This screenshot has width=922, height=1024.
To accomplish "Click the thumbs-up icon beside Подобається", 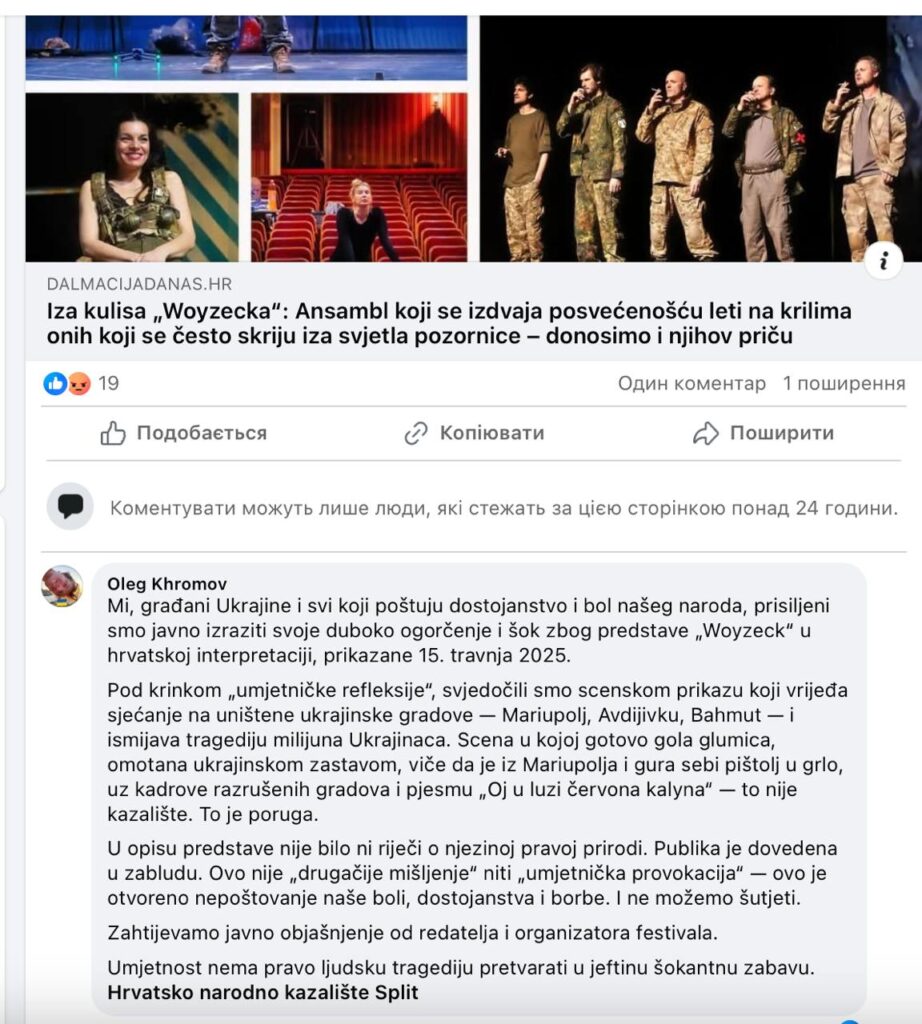I will [113, 433].
